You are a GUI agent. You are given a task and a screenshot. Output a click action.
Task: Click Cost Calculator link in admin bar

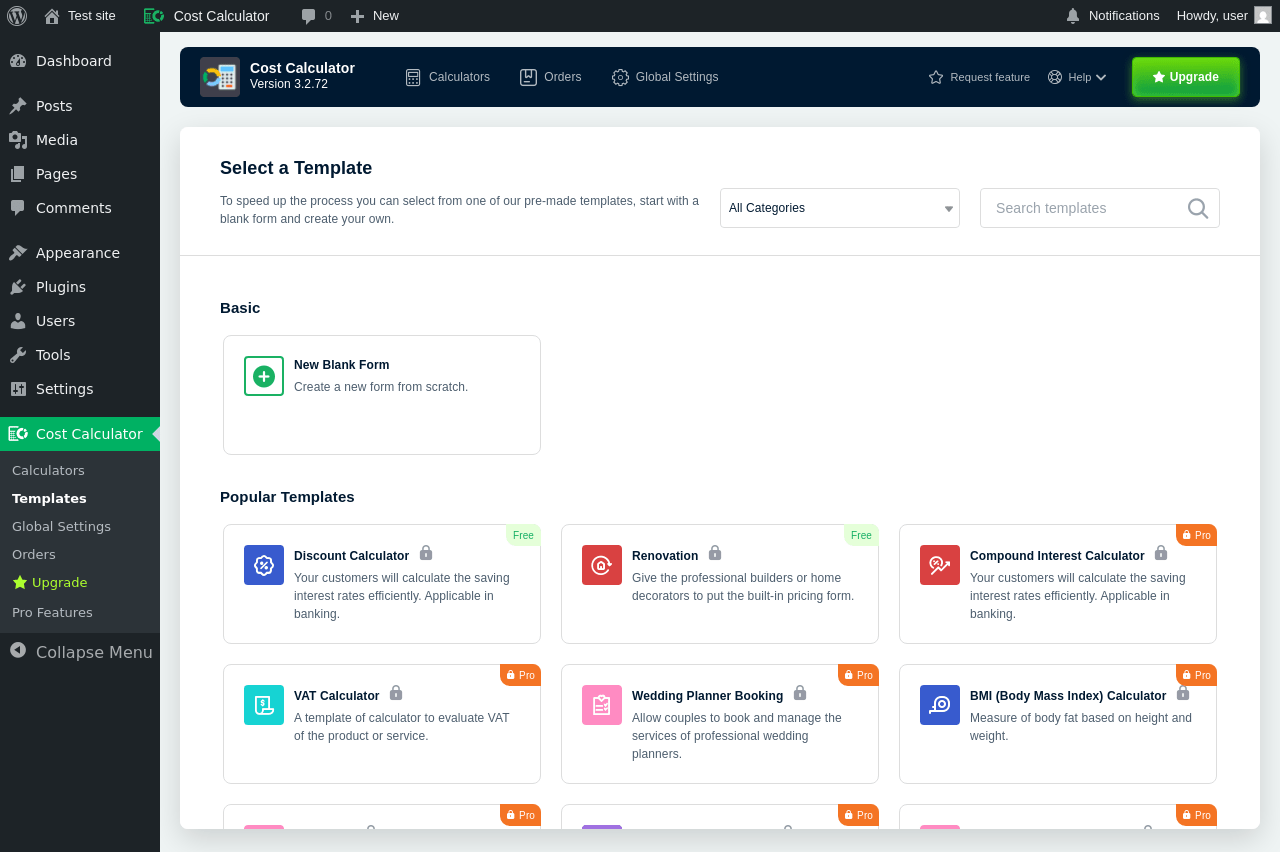point(207,16)
